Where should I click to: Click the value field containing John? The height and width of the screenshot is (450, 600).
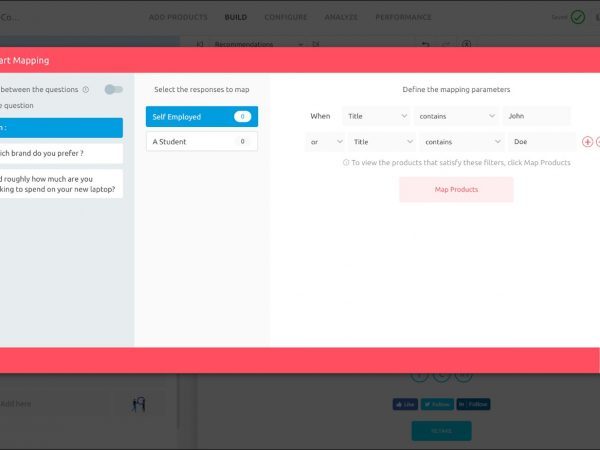536,116
